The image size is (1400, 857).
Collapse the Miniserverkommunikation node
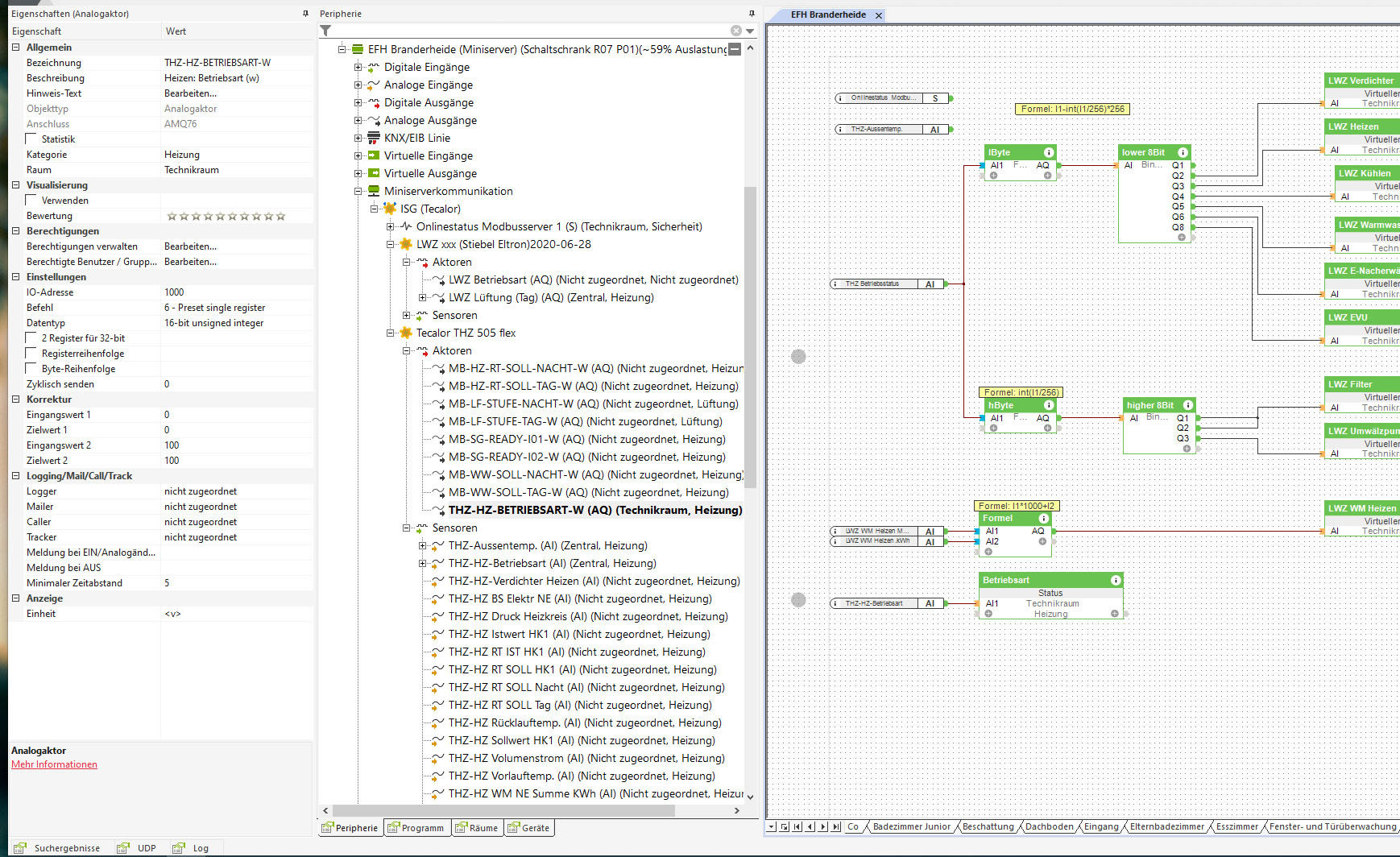tap(358, 191)
